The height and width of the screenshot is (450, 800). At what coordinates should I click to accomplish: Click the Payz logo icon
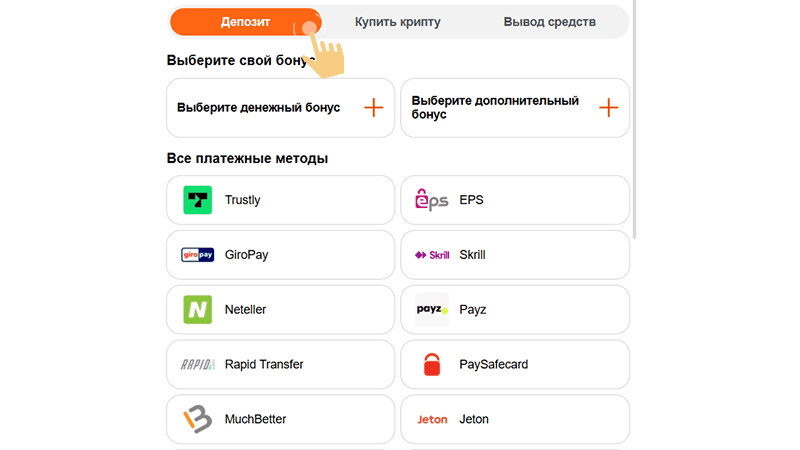click(x=432, y=310)
